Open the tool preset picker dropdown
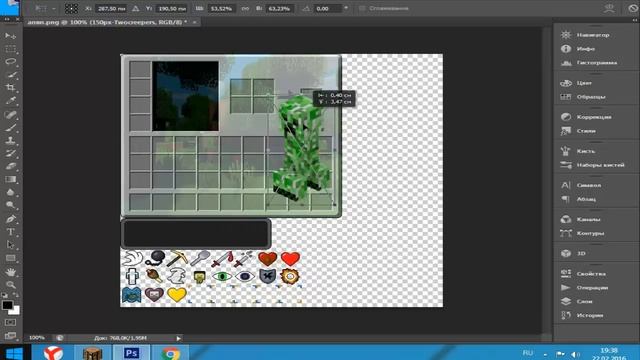640x360 pixels. [53, 8]
